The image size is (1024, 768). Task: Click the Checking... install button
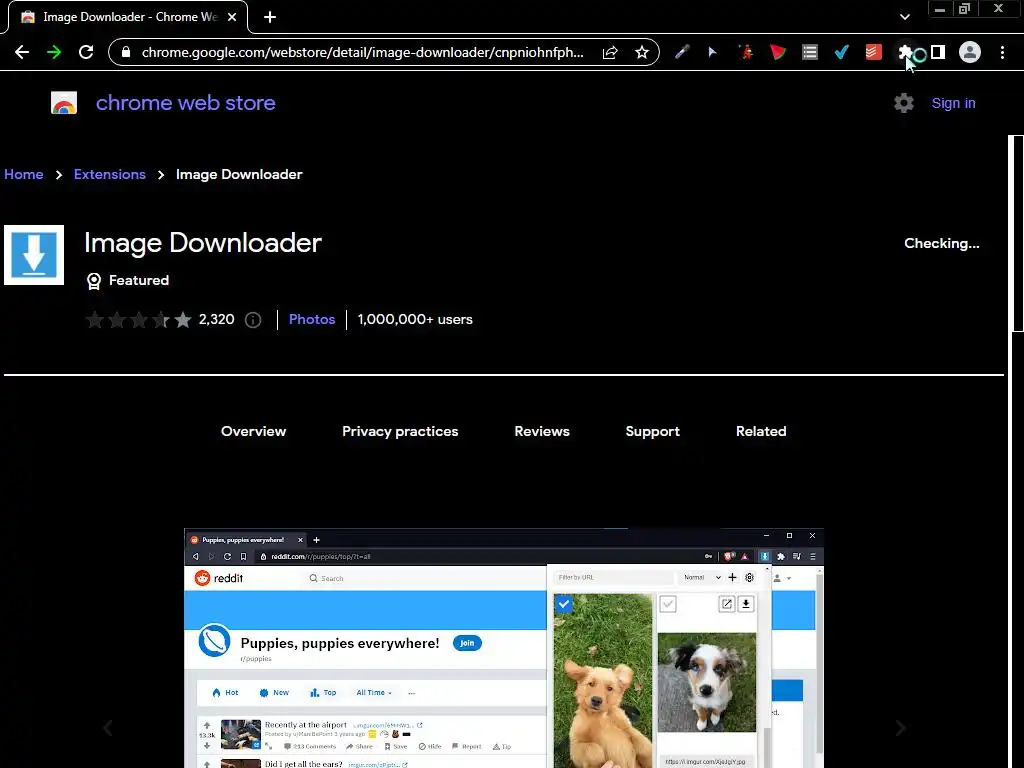click(942, 244)
